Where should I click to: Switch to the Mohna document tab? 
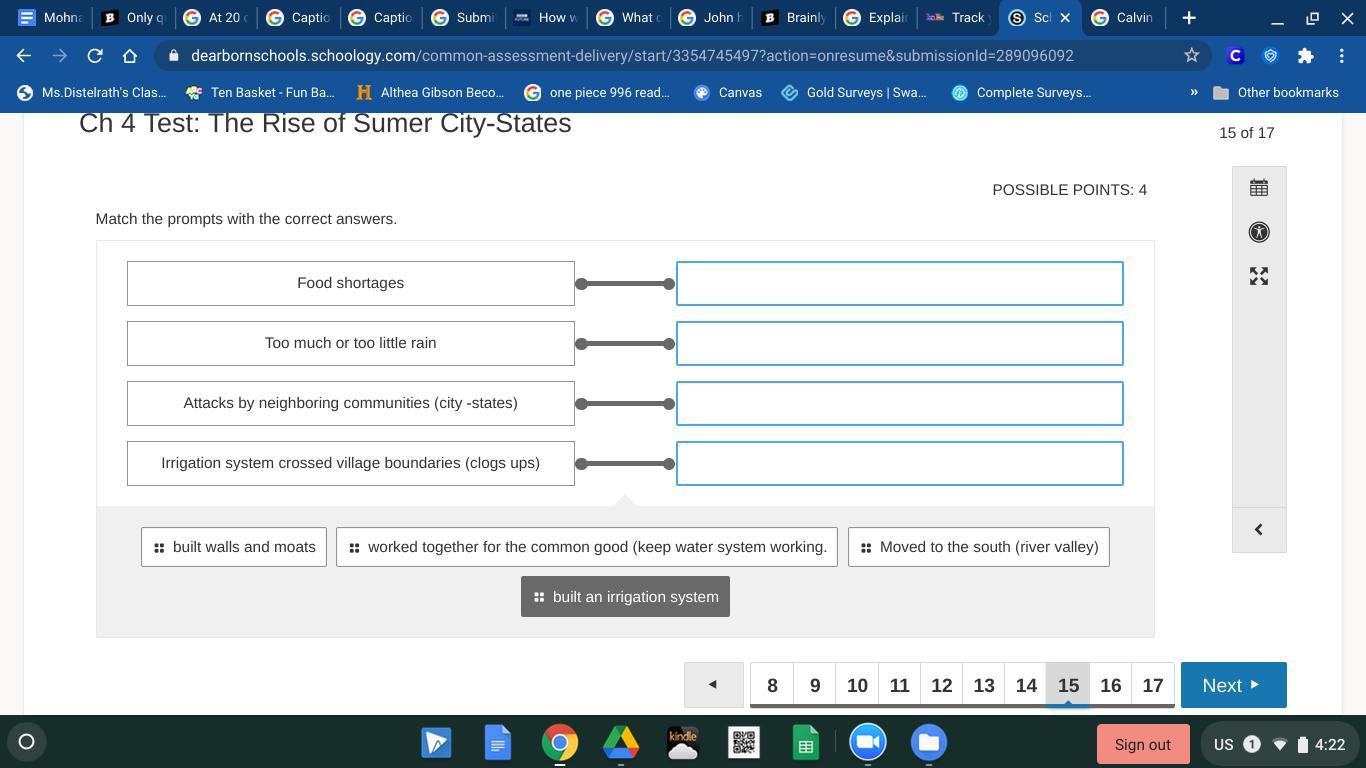click(x=51, y=18)
